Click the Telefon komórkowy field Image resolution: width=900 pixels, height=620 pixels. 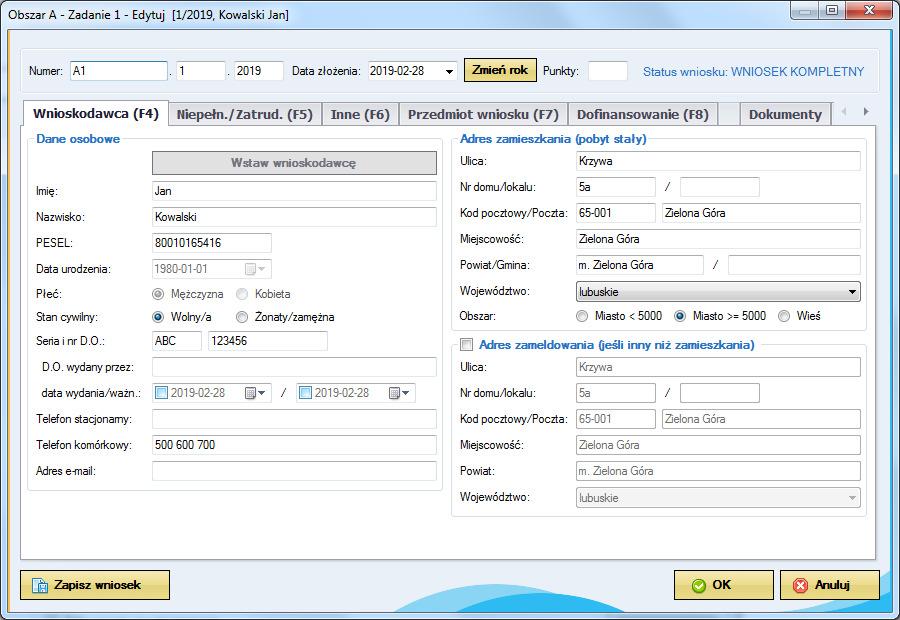point(294,445)
